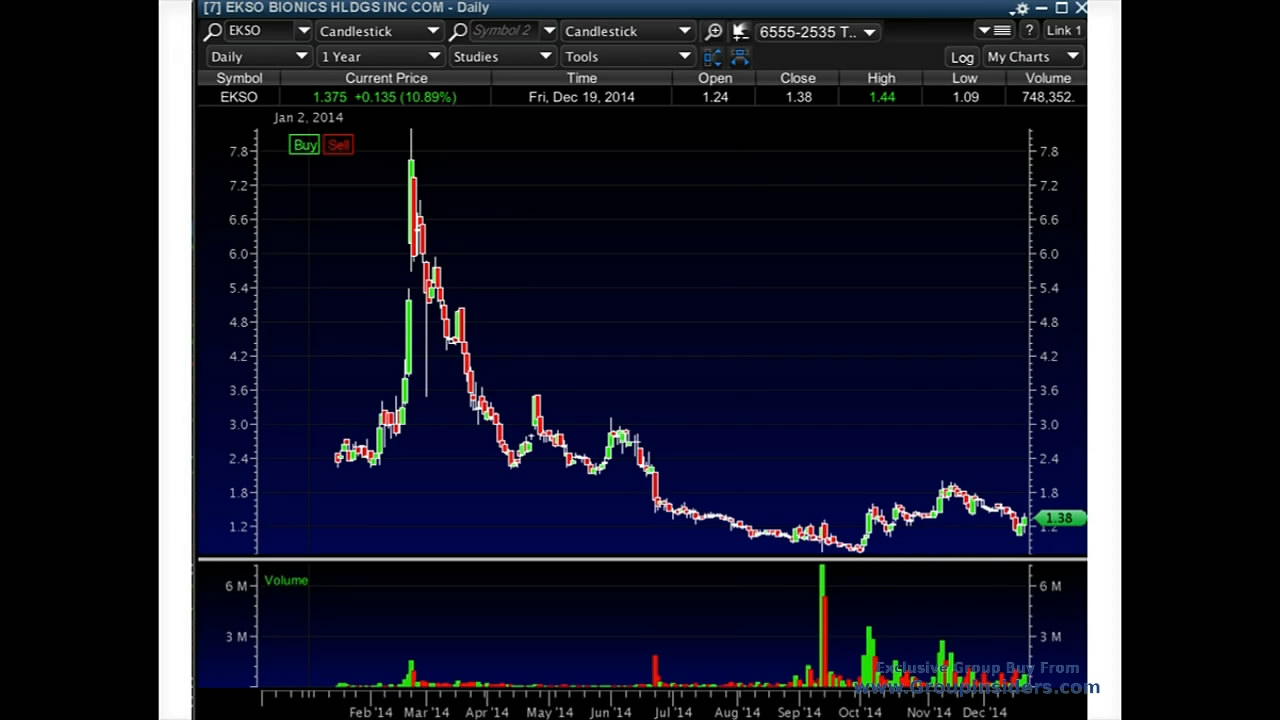
Task: Open the Studies dropdown
Action: pos(502,57)
